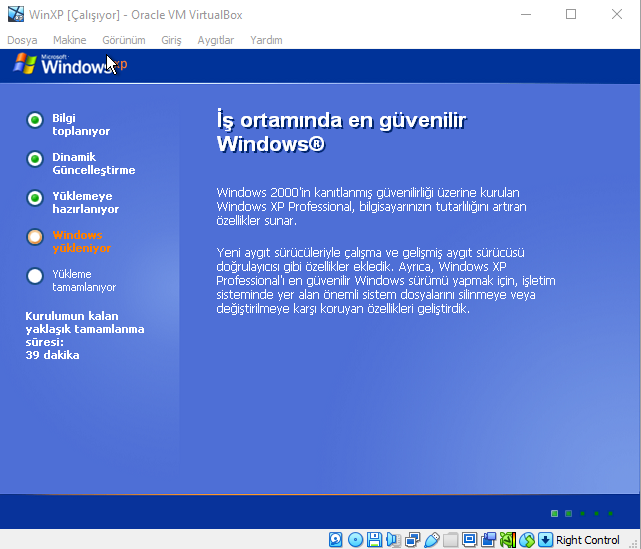Screen dimensions: 641x549
Task: Click the İş ortamında en güvenilir heading
Action: (341, 132)
